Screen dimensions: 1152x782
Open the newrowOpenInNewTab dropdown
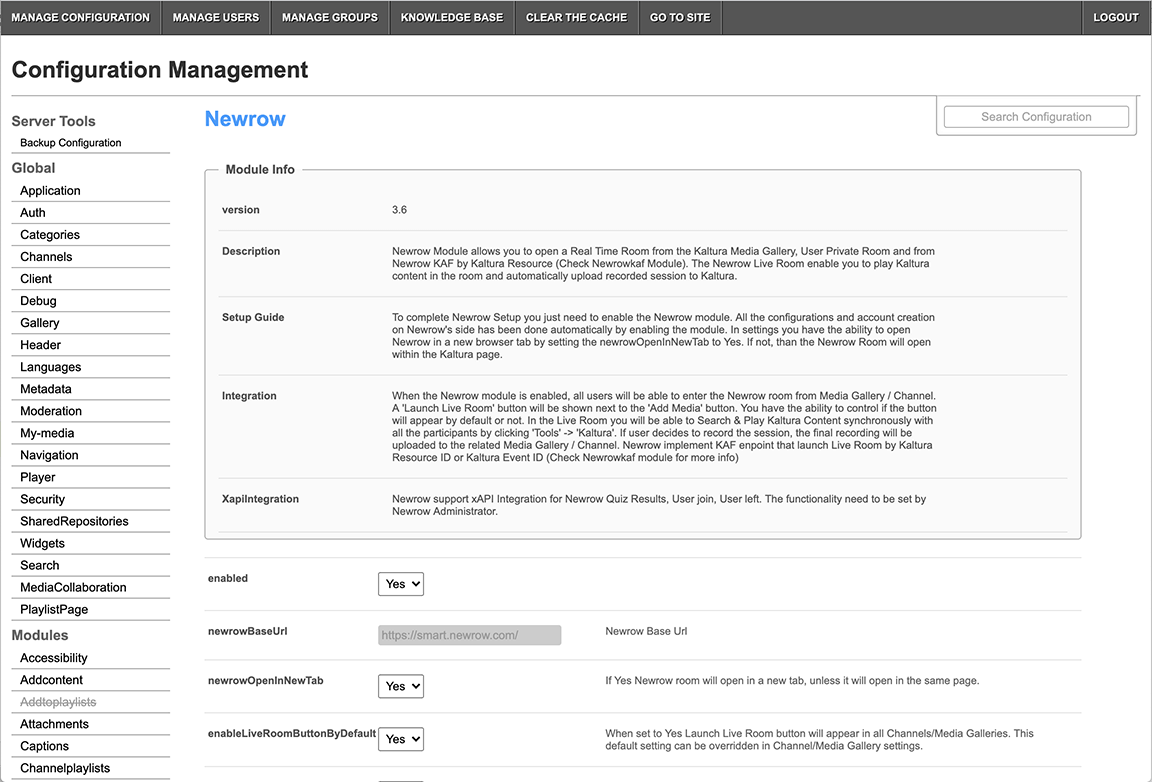coord(401,686)
